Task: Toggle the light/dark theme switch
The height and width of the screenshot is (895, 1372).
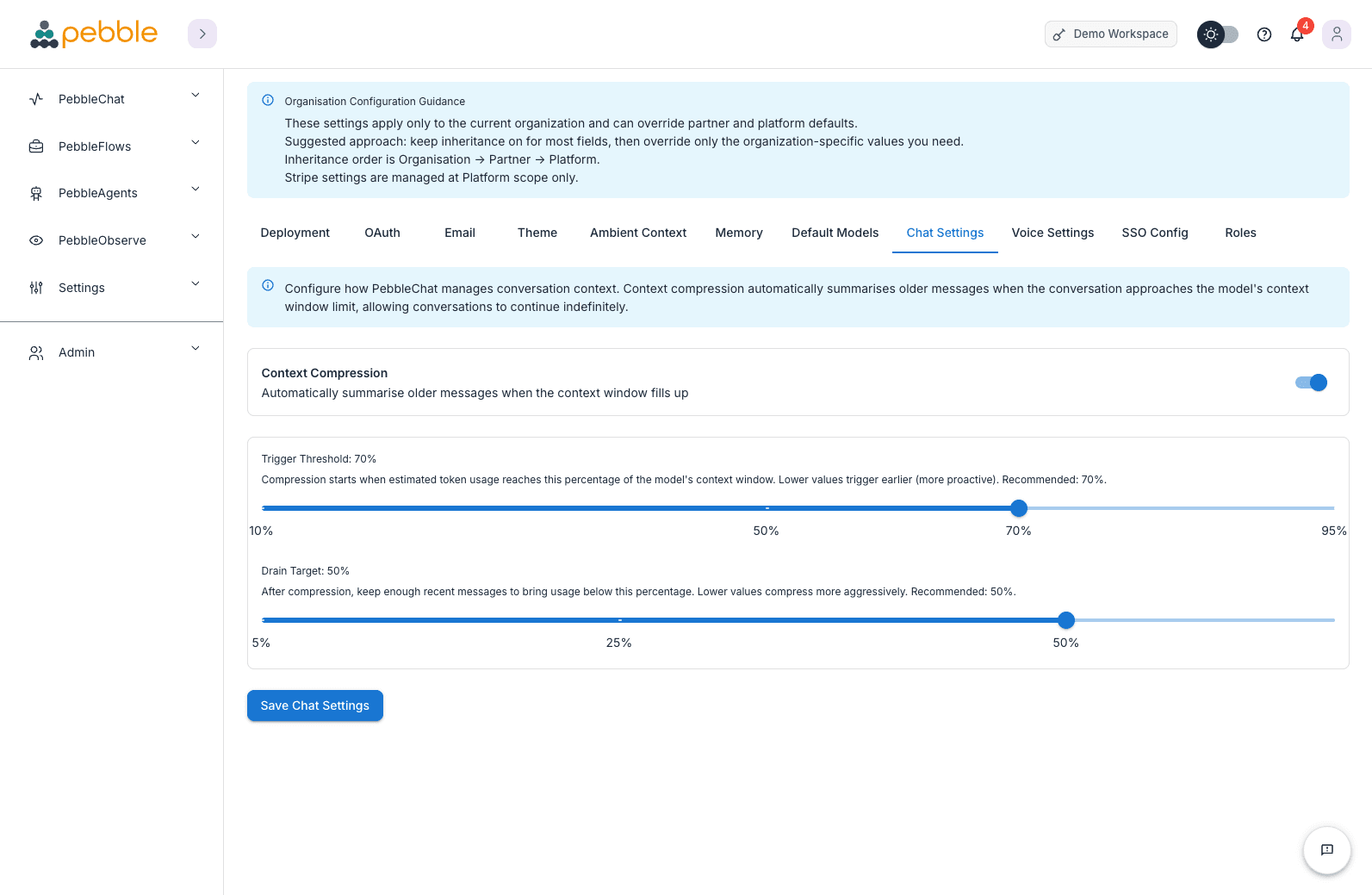Action: (x=1218, y=34)
